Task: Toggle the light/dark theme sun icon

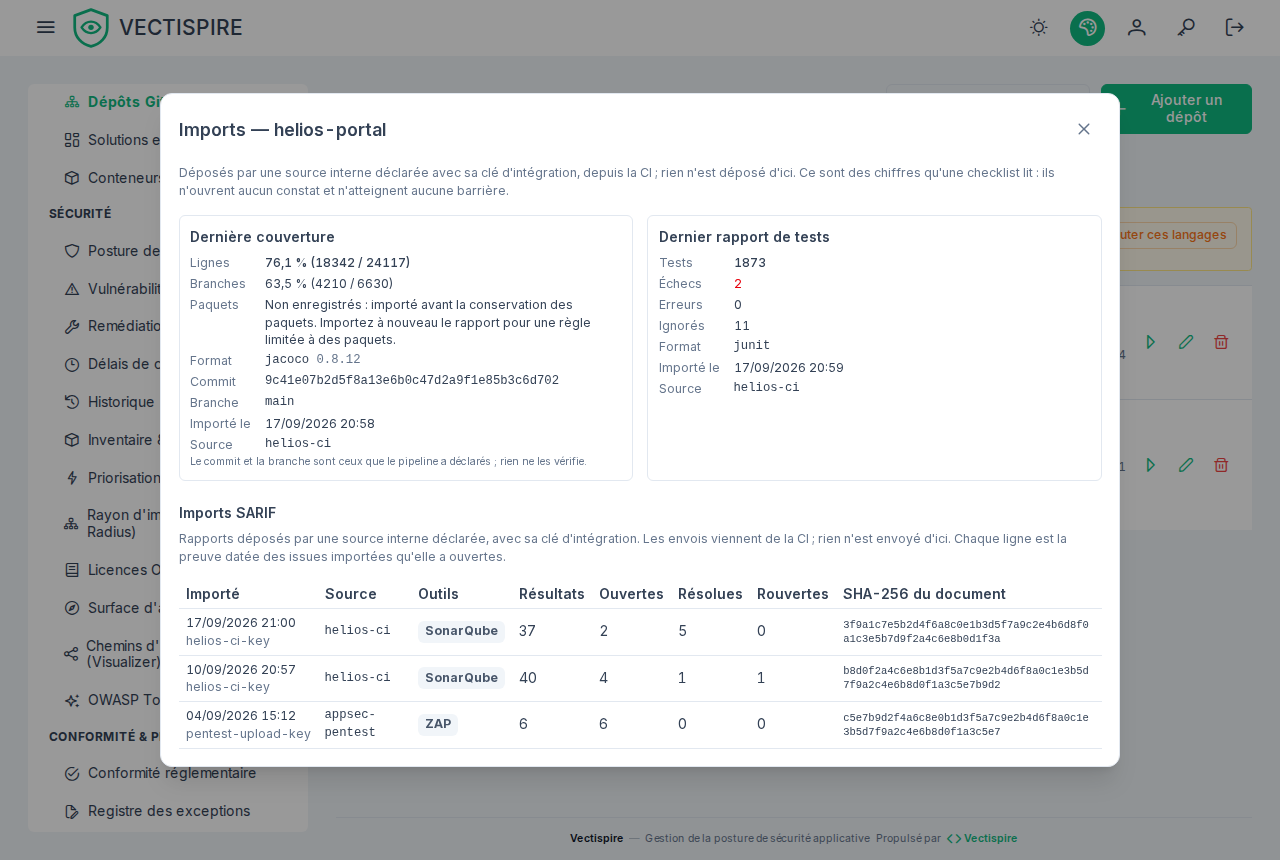Action: pyautogui.click(x=1039, y=27)
